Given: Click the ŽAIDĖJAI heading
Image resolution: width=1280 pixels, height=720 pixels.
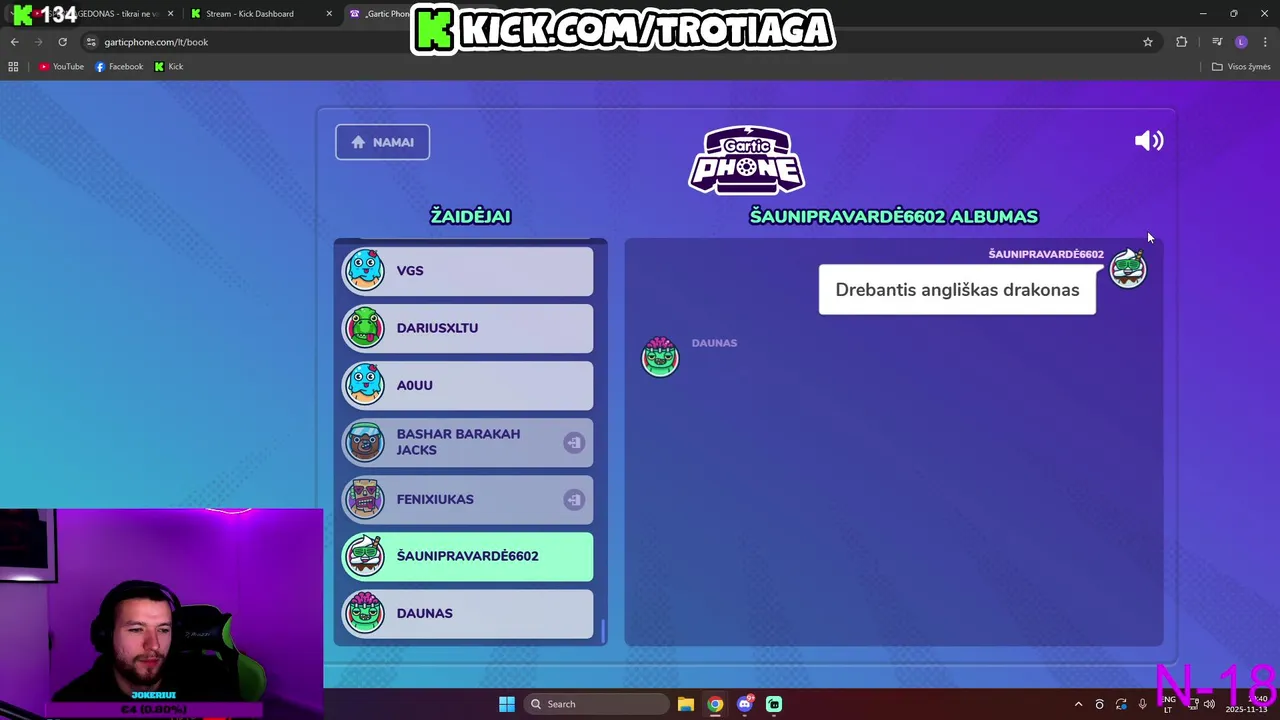Looking at the screenshot, I should (470, 216).
